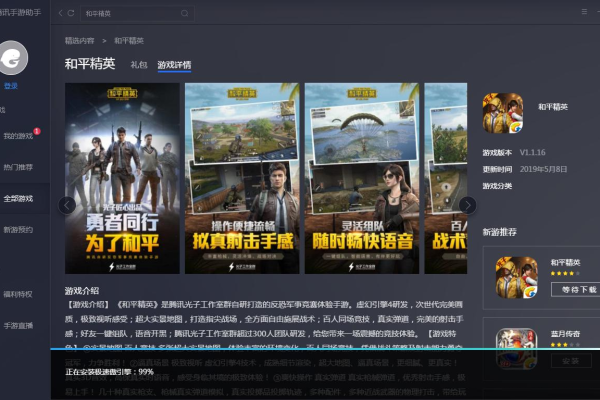
Task: Open 热门推荐 in the sidebar
Action: coord(18,167)
